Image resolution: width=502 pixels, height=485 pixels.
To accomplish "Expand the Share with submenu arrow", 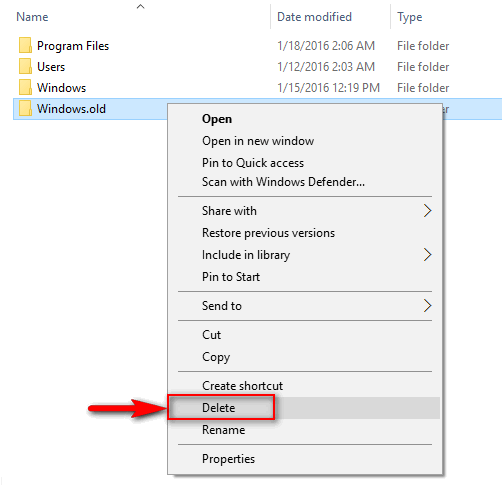I will 427,211.
